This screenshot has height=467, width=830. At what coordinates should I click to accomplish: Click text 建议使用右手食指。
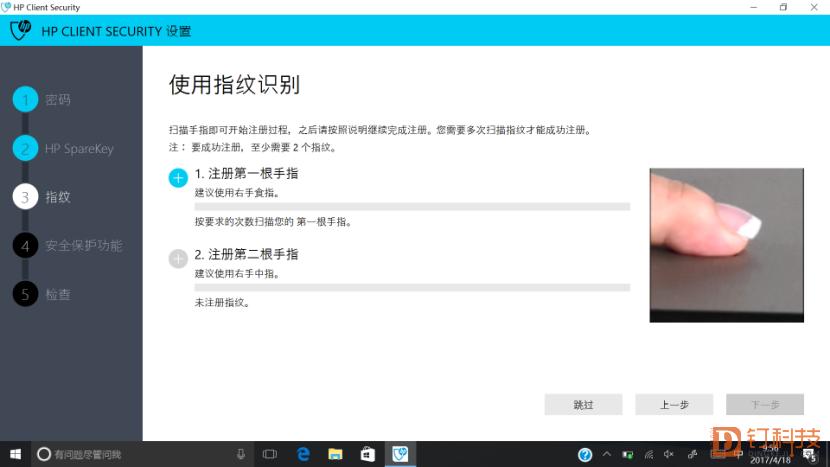click(x=237, y=193)
